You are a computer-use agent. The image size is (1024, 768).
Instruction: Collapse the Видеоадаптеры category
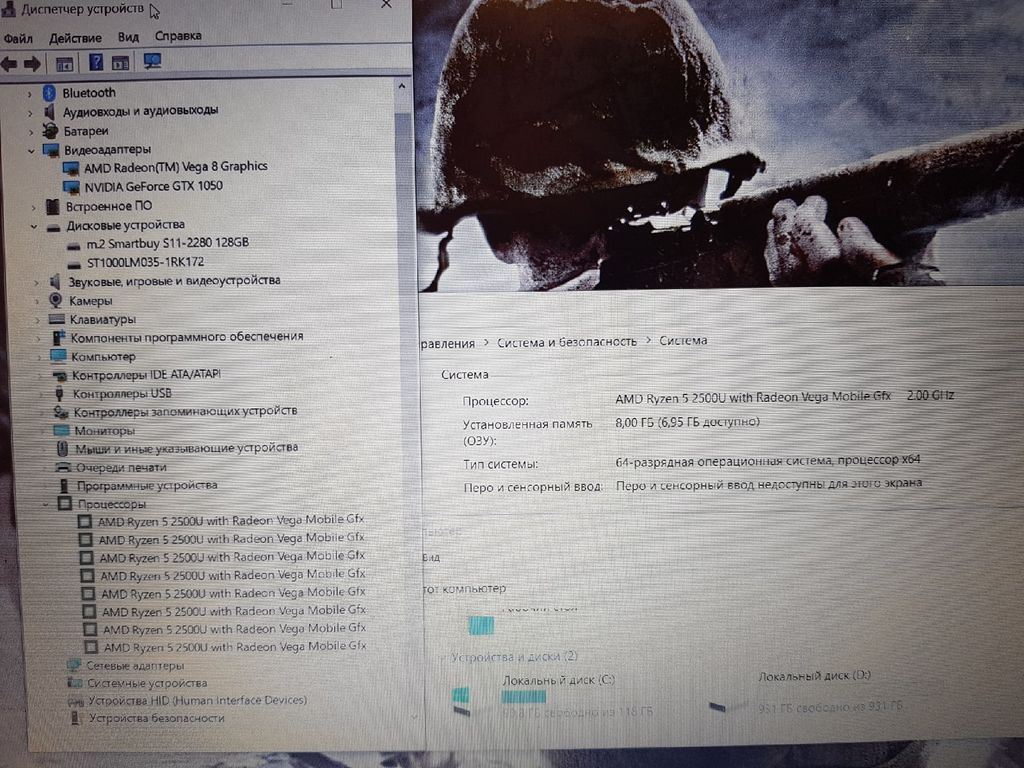(30, 150)
